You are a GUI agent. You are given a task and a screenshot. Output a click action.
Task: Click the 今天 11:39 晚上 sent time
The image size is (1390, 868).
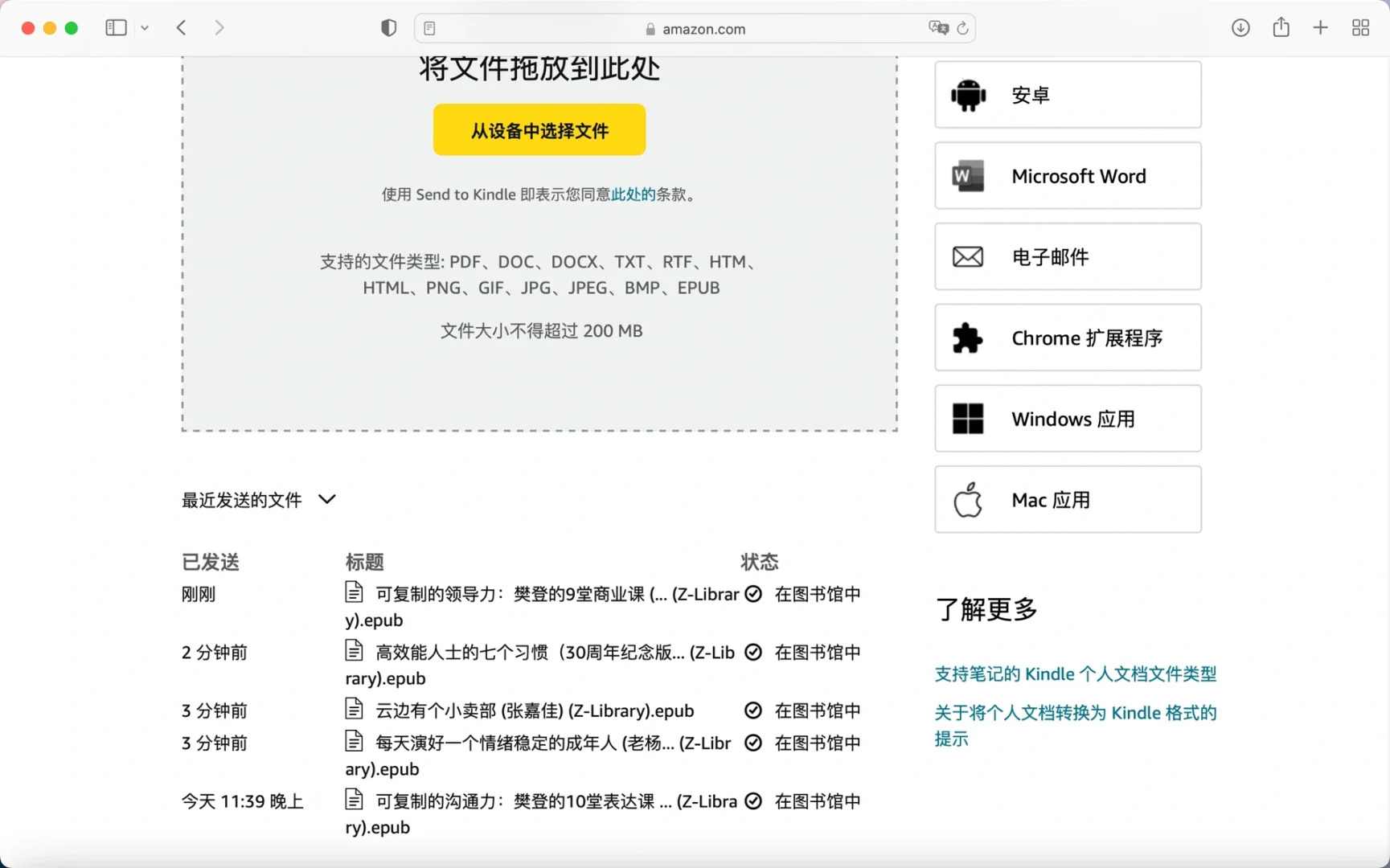(x=243, y=802)
